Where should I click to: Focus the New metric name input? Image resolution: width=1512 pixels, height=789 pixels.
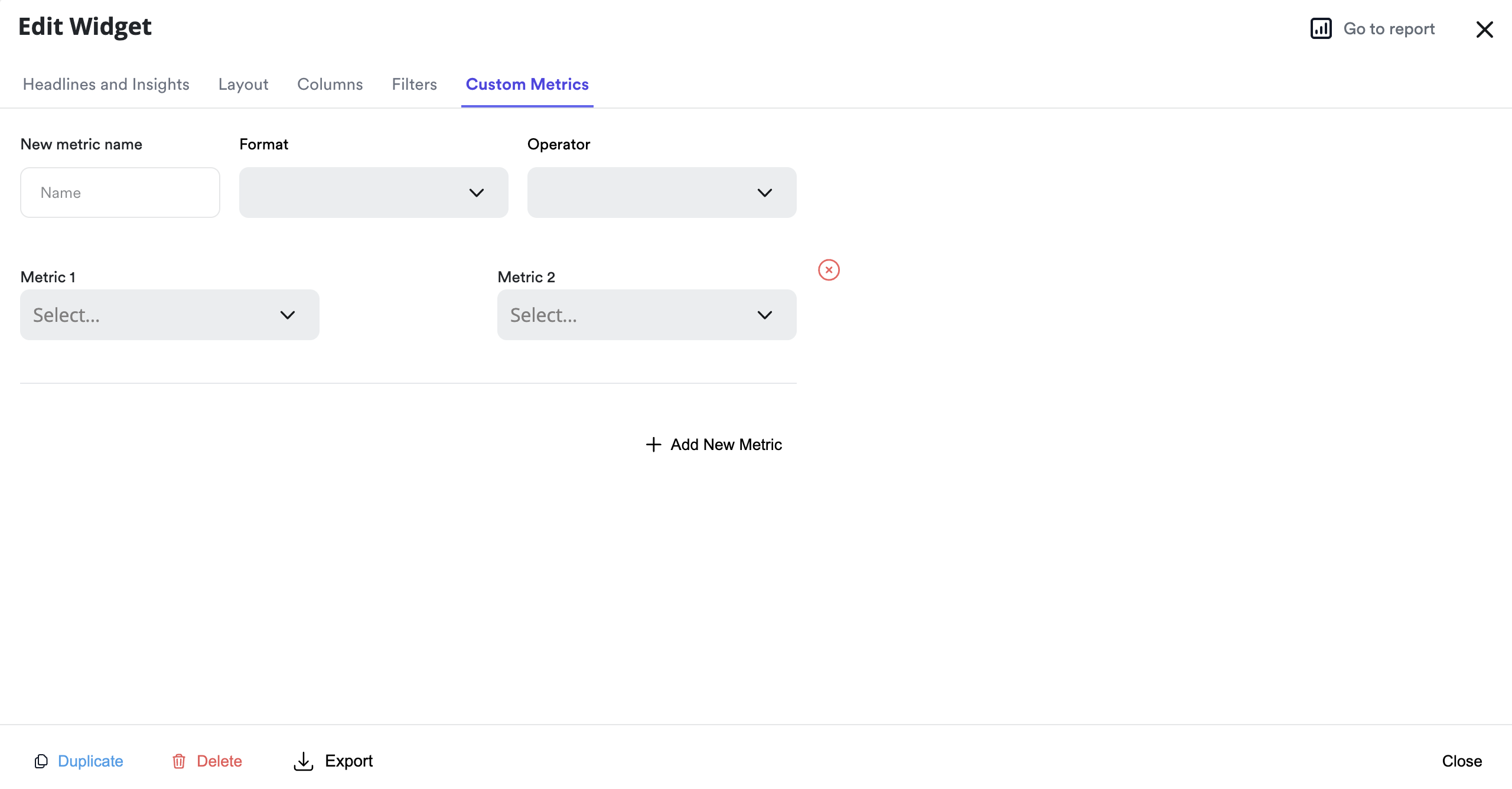[120, 193]
